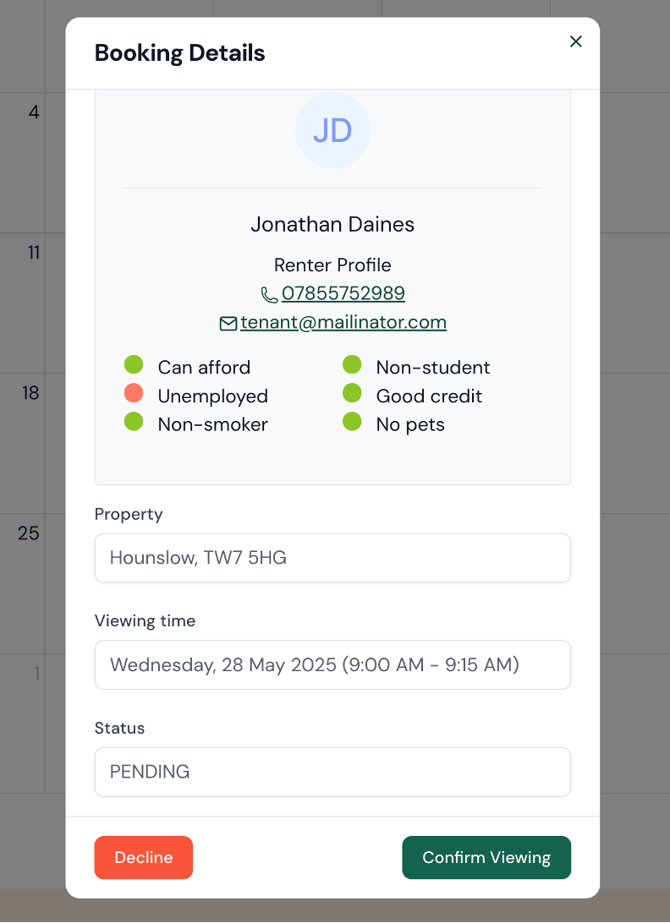
Task: Click the JD avatar circle
Action: click(332, 131)
